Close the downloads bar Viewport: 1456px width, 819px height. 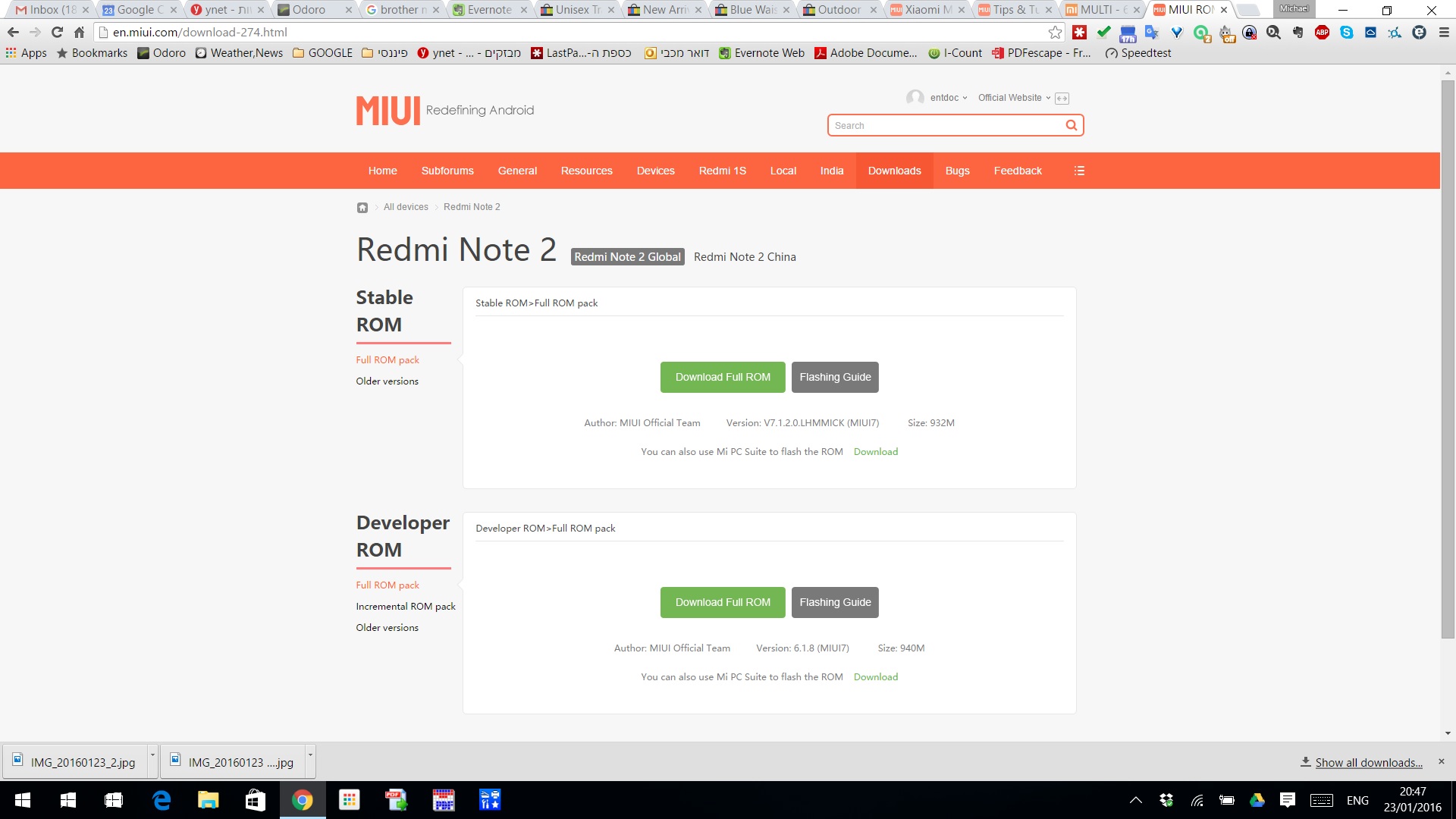(1442, 761)
